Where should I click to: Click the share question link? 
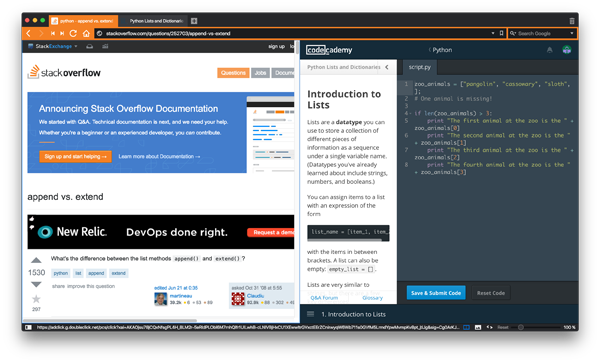coord(58,286)
